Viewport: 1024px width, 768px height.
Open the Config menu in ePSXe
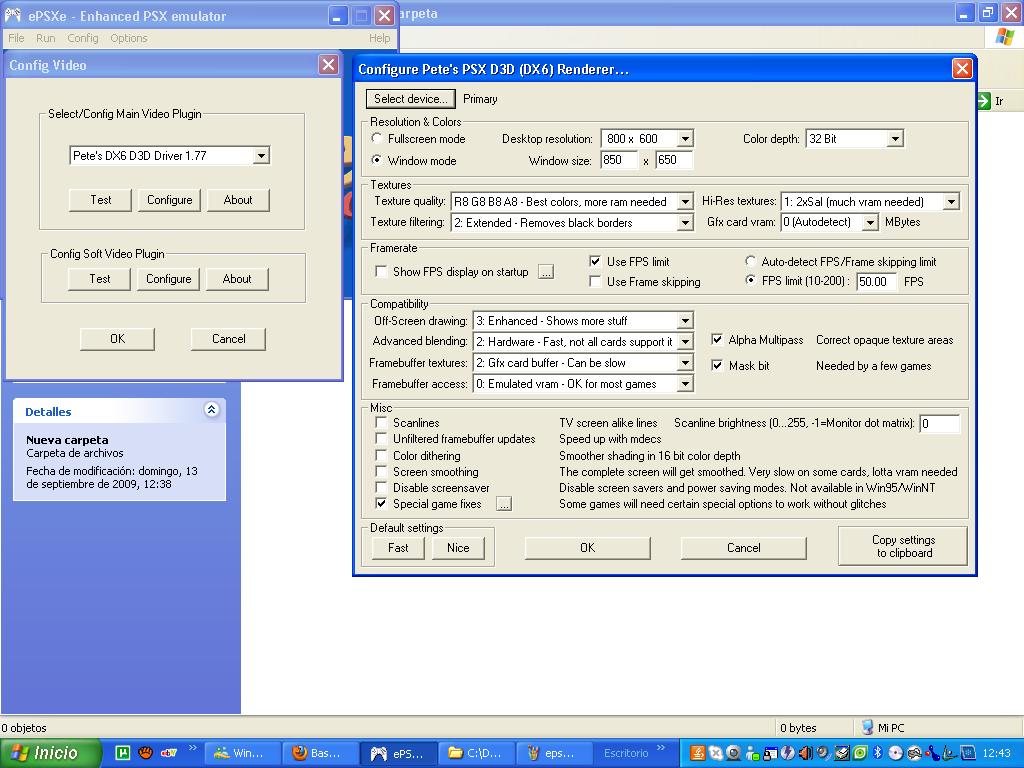[83, 38]
